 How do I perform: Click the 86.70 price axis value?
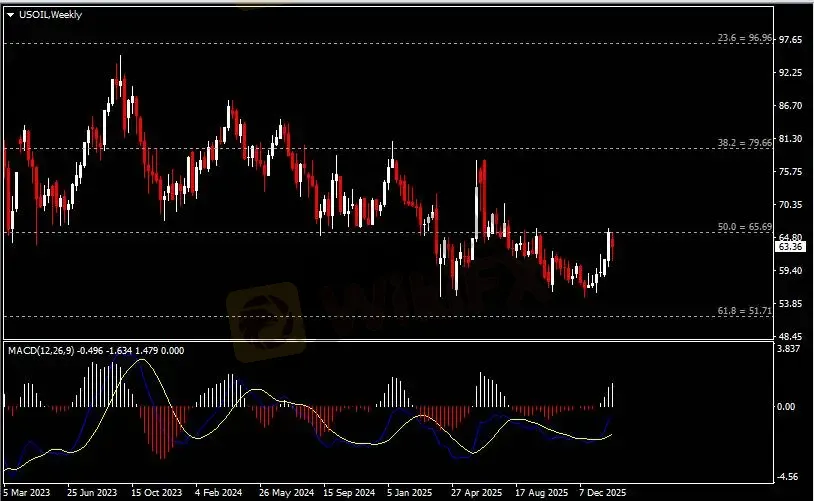(x=791, y=105)
